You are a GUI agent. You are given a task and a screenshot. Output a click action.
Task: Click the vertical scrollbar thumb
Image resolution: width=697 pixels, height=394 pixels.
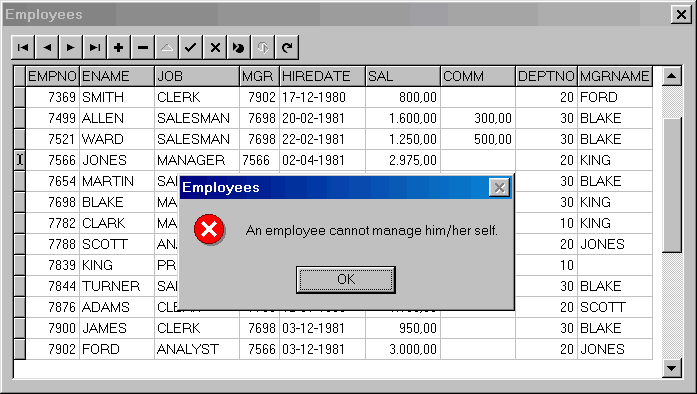(x=672, y=185)
